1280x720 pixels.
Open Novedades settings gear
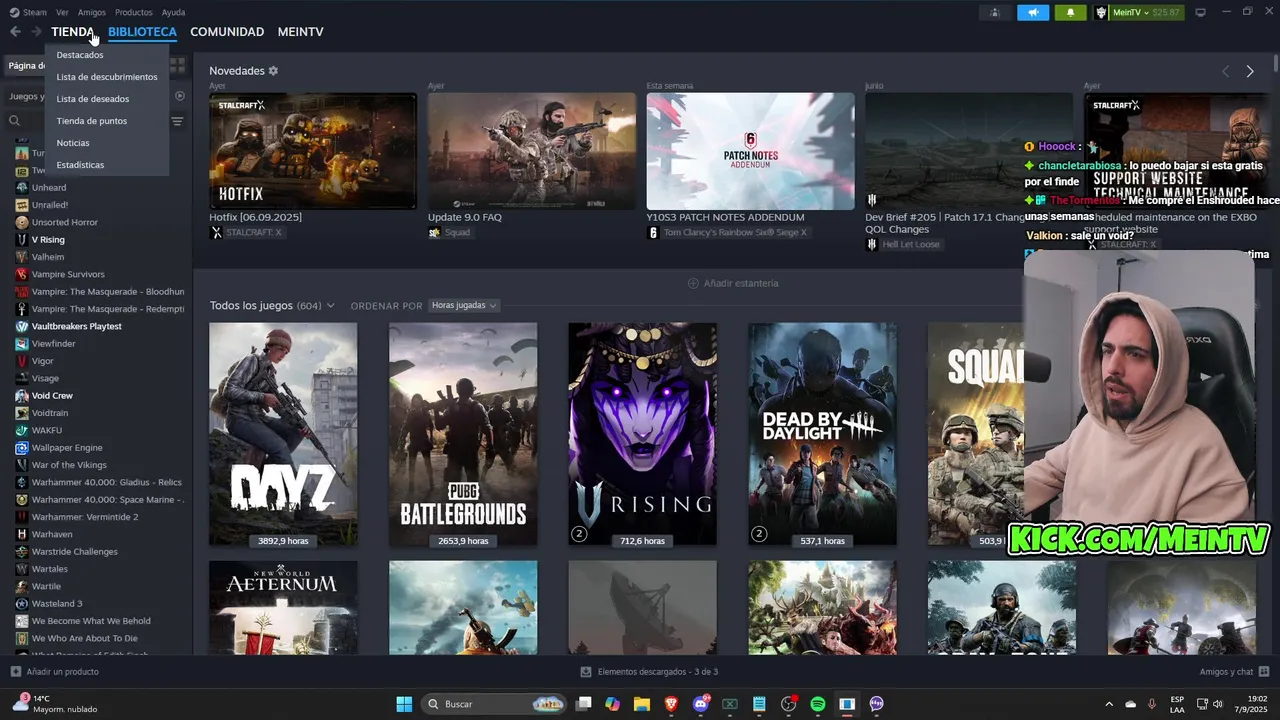tap(273, 71)
